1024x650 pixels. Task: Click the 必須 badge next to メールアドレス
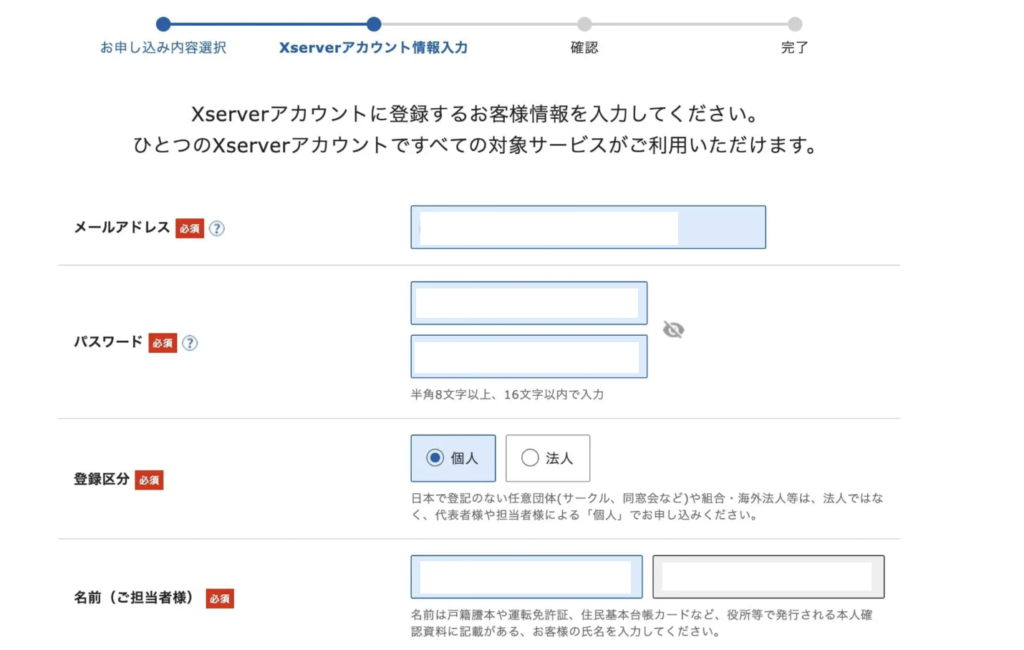coord(189,229)
